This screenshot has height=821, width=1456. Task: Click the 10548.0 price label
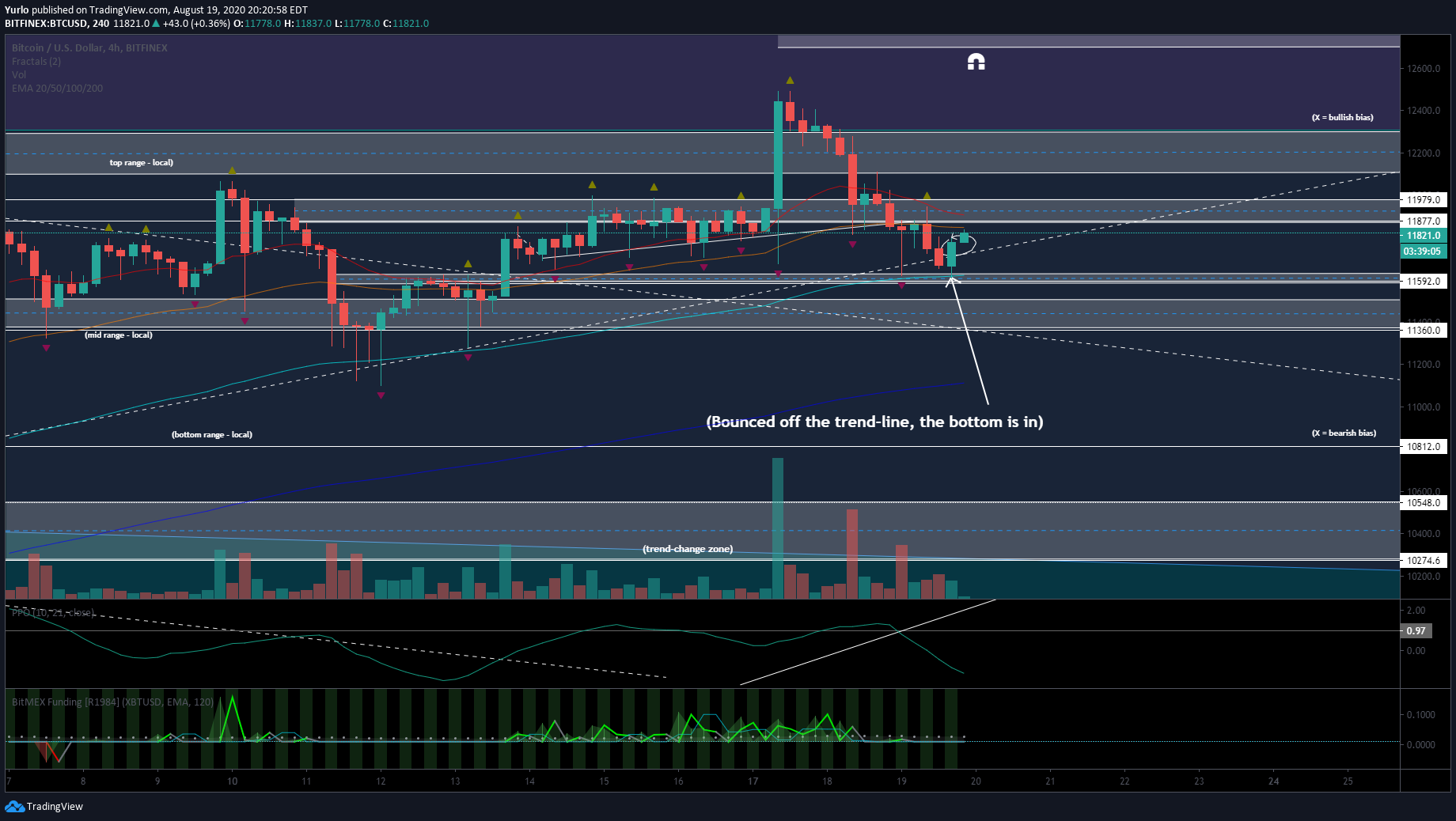(x=1424, y=502)
